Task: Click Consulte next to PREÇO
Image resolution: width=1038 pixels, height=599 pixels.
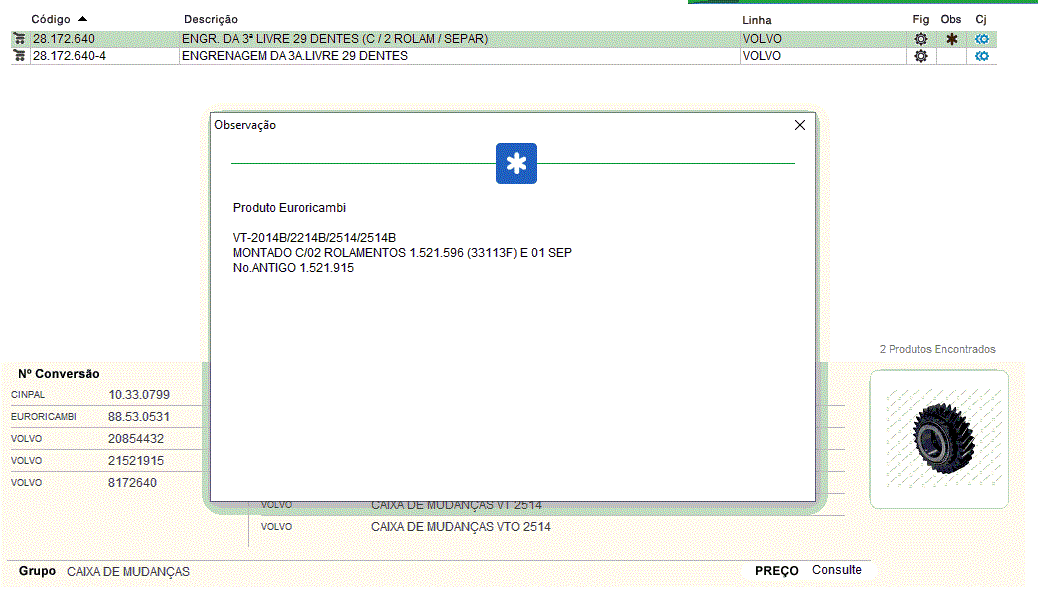Action: coord(836,570)
